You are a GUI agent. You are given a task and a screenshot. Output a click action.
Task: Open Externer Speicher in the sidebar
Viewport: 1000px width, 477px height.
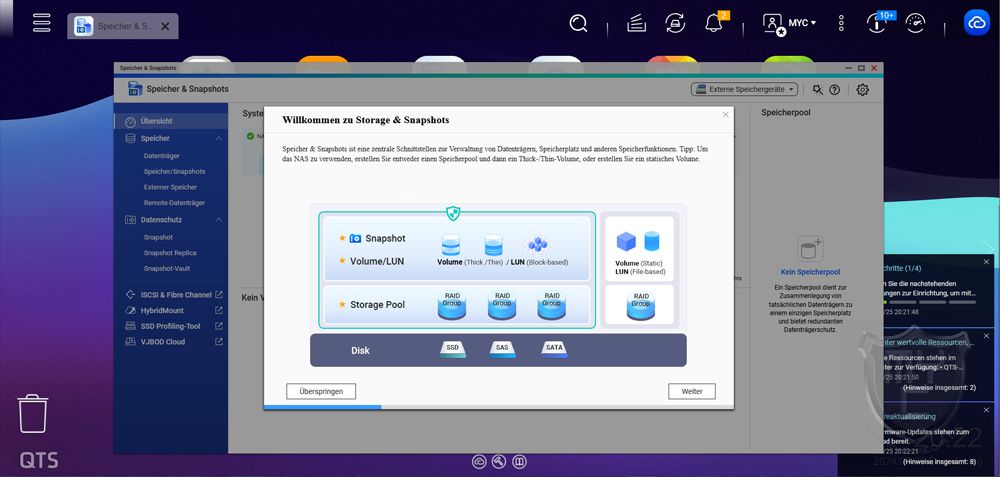(170, 187)
